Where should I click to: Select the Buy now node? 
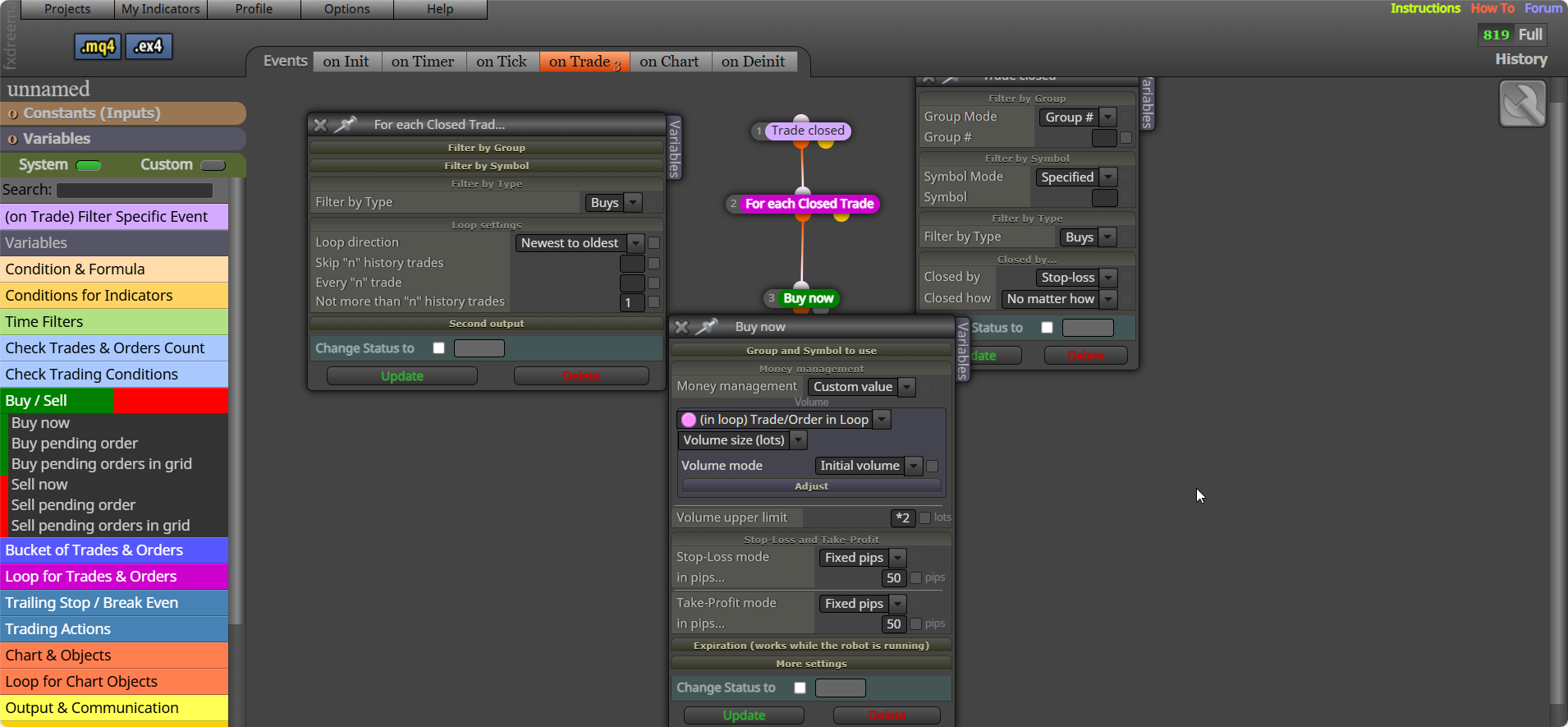[x=809, y=298]
